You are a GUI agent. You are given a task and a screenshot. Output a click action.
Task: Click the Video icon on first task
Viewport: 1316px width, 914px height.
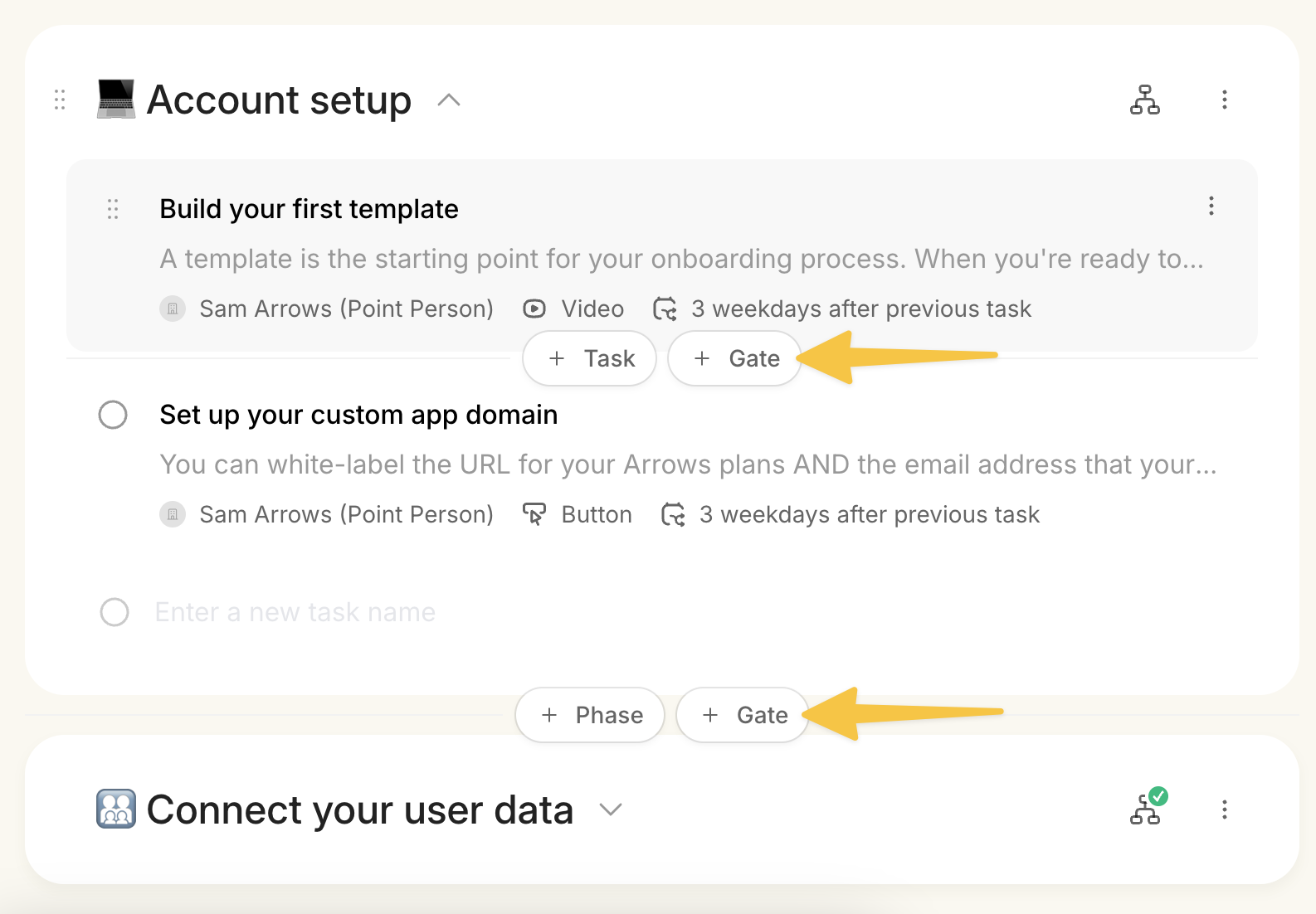pos(534,309)
